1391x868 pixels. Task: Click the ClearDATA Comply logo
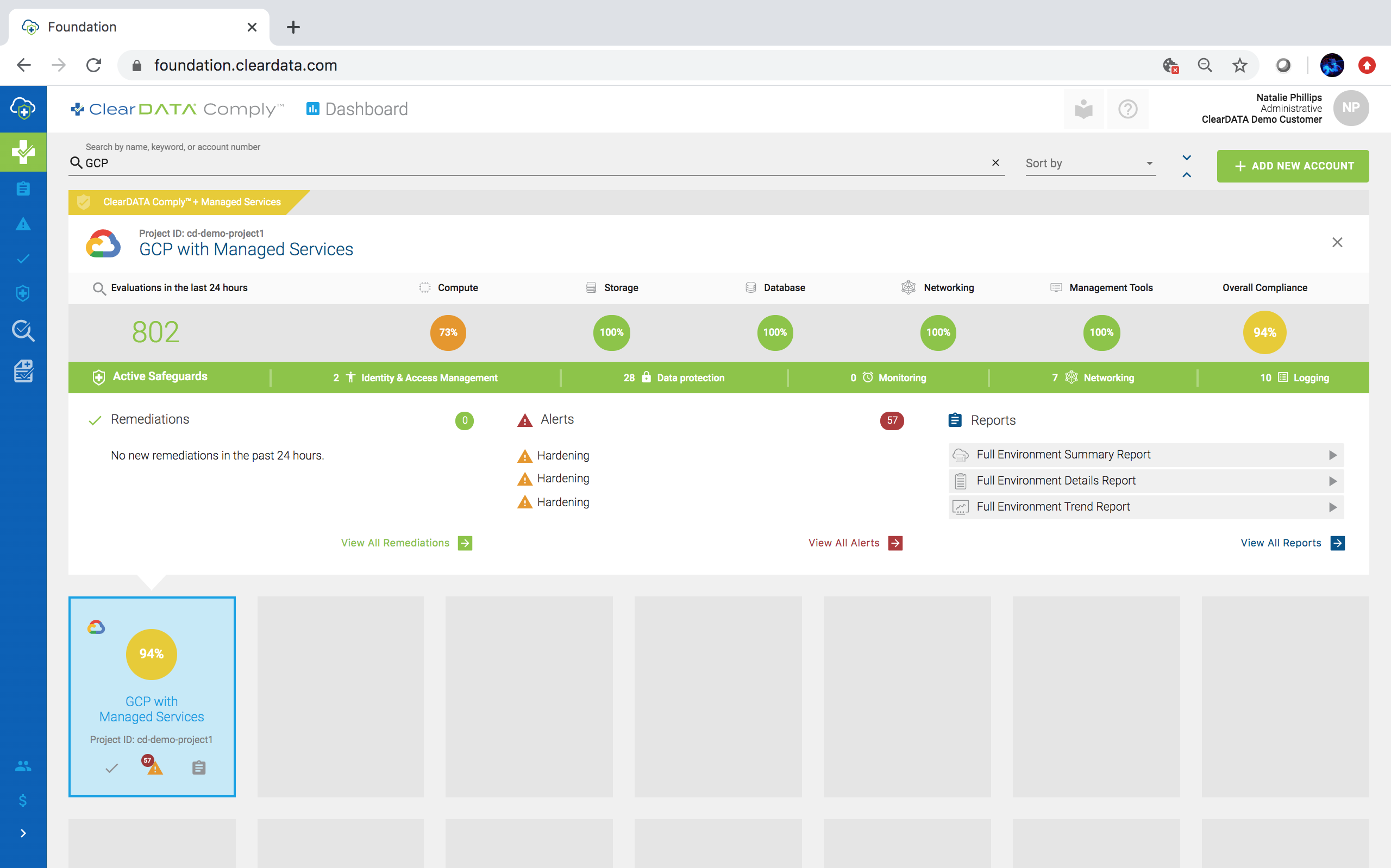(177, 109)
